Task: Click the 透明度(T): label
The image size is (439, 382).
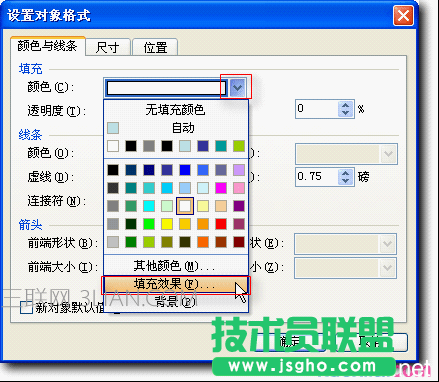Action: [x=56, y=111]
